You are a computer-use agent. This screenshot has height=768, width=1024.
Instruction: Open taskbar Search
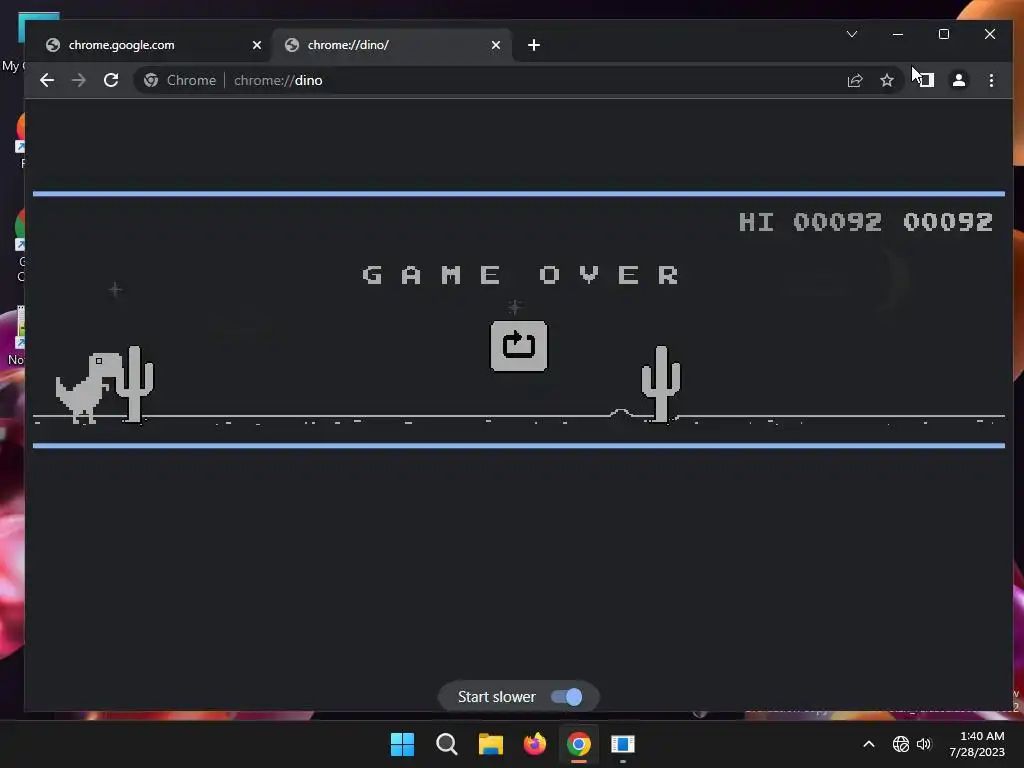click(447, 744)
